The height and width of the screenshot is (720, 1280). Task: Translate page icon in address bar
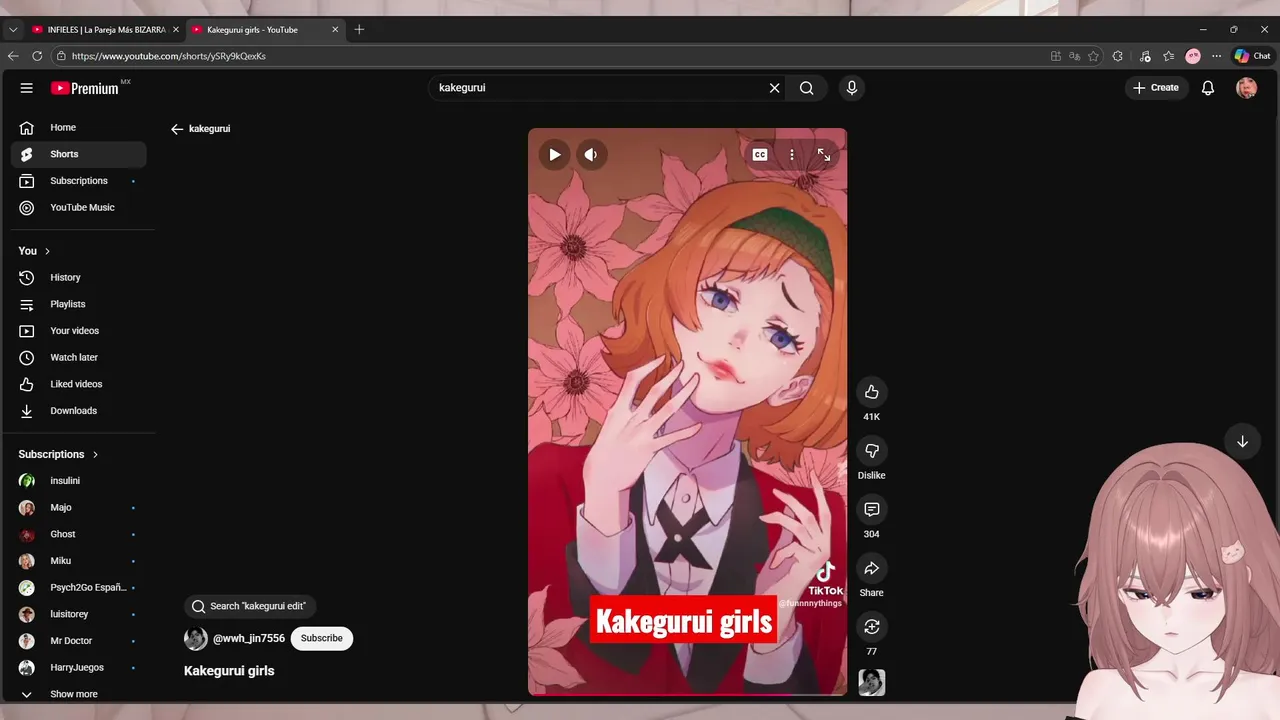(1074, 56)
